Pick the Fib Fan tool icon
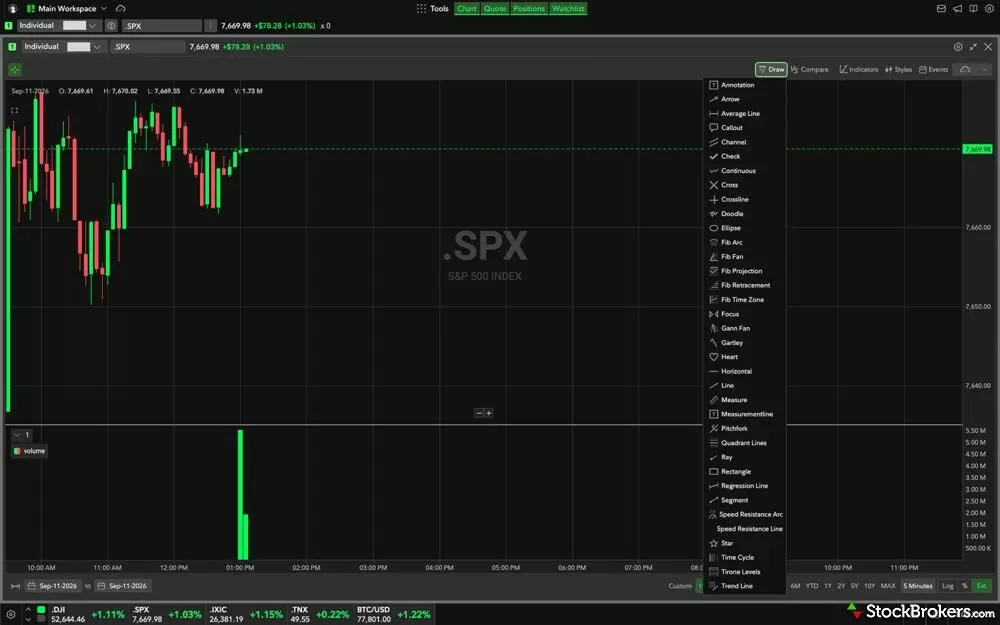1000x625 pixels. tap(714, 256)
